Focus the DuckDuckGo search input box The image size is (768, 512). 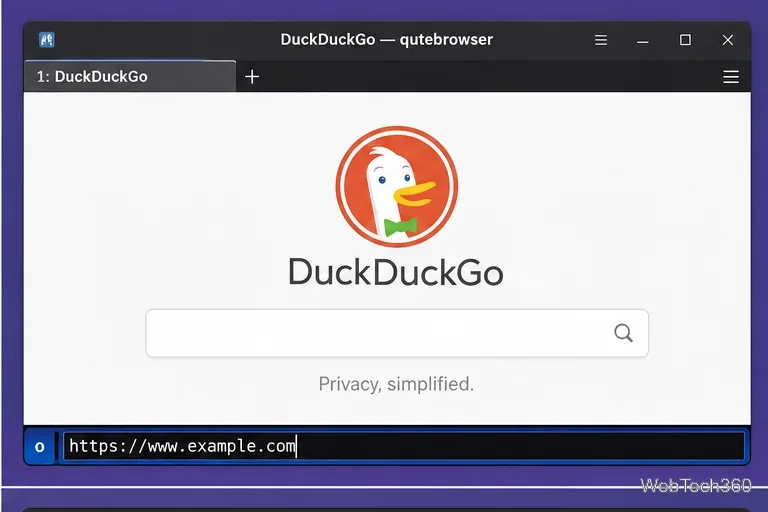coord(397,333)
